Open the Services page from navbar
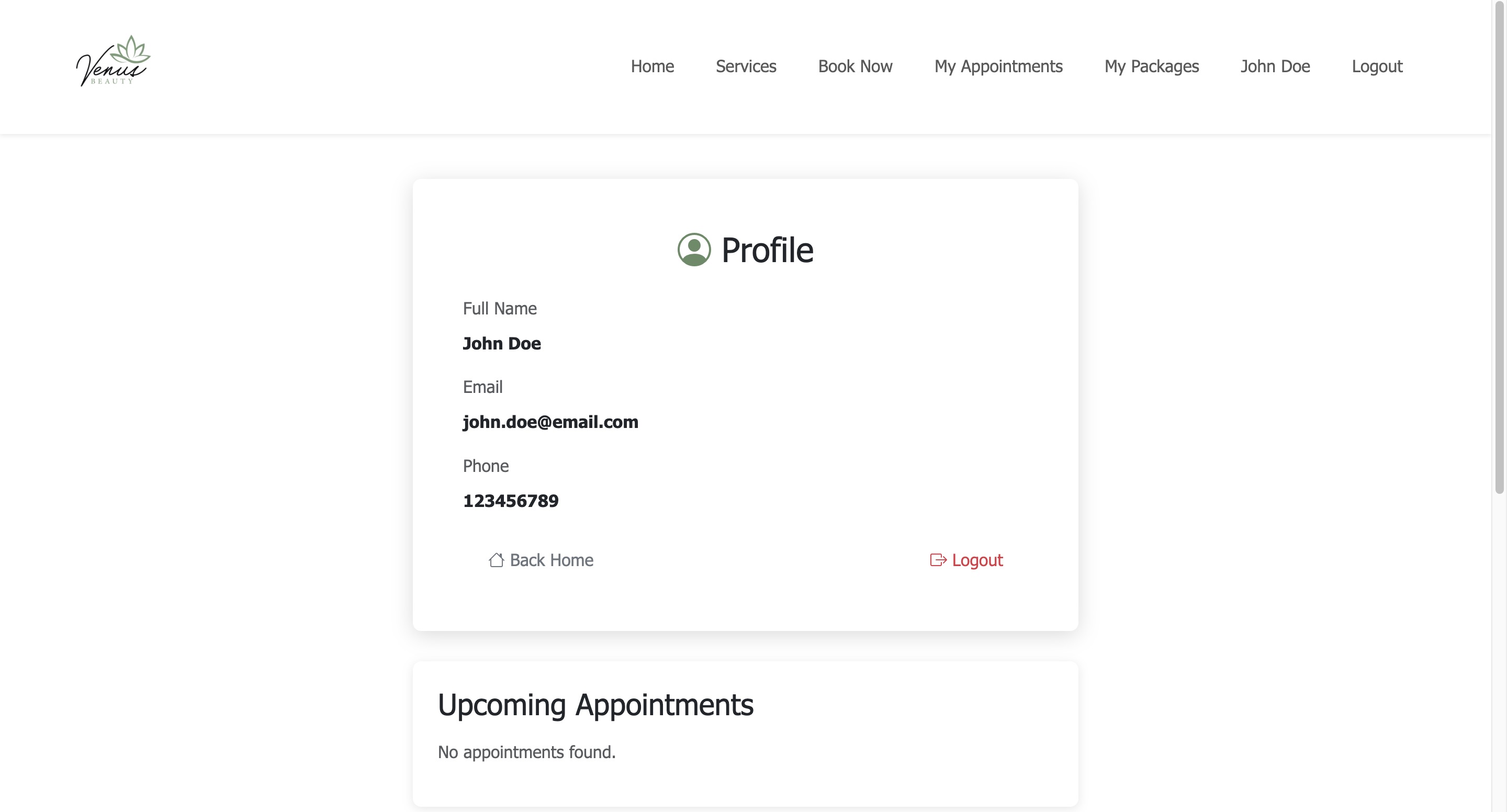The height and width of the screenshot is (812, 1507). 745,66
